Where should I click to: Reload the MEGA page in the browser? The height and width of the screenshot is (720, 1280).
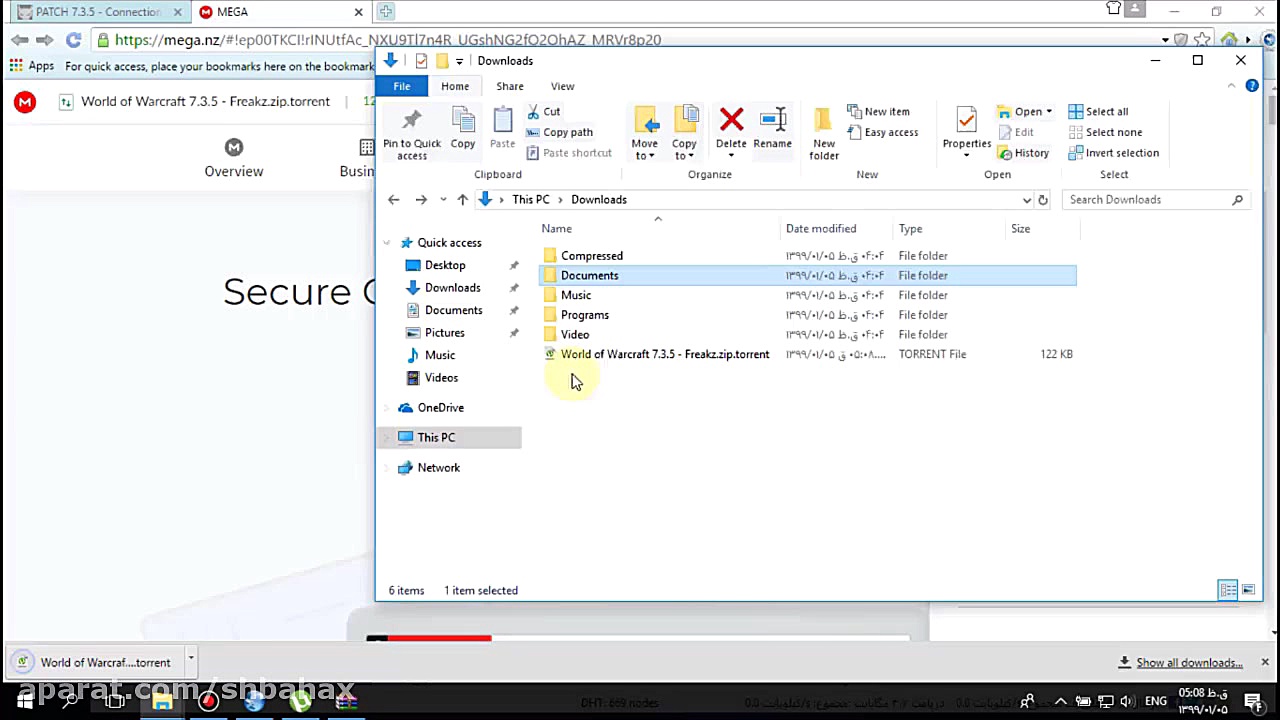point(73,40)
